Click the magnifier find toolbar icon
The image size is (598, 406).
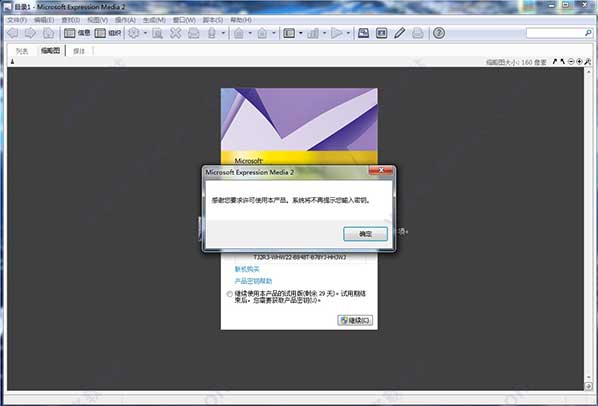click(157, 33)
